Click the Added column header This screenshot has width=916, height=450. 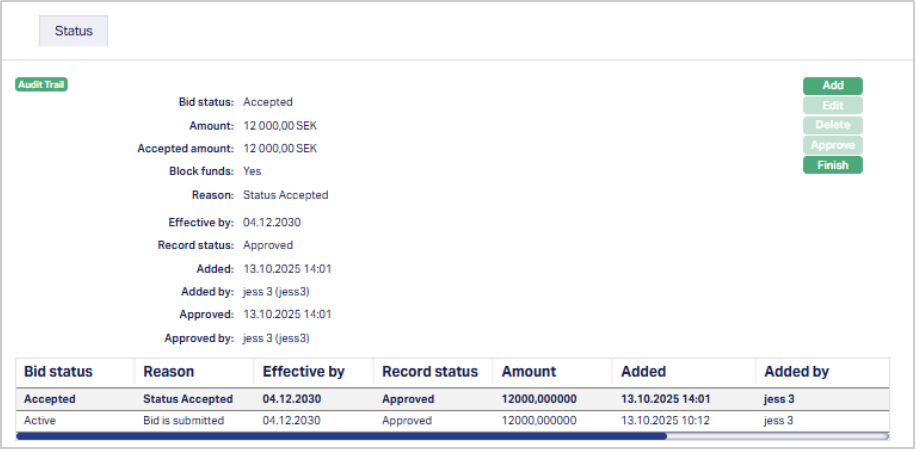point(643,372)
